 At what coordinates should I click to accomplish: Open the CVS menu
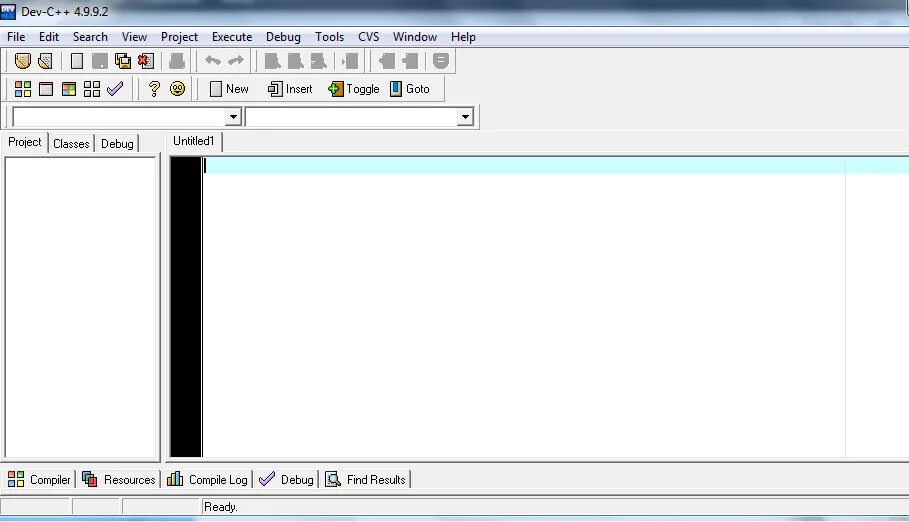pyautogui.click(x=368, y=37)
